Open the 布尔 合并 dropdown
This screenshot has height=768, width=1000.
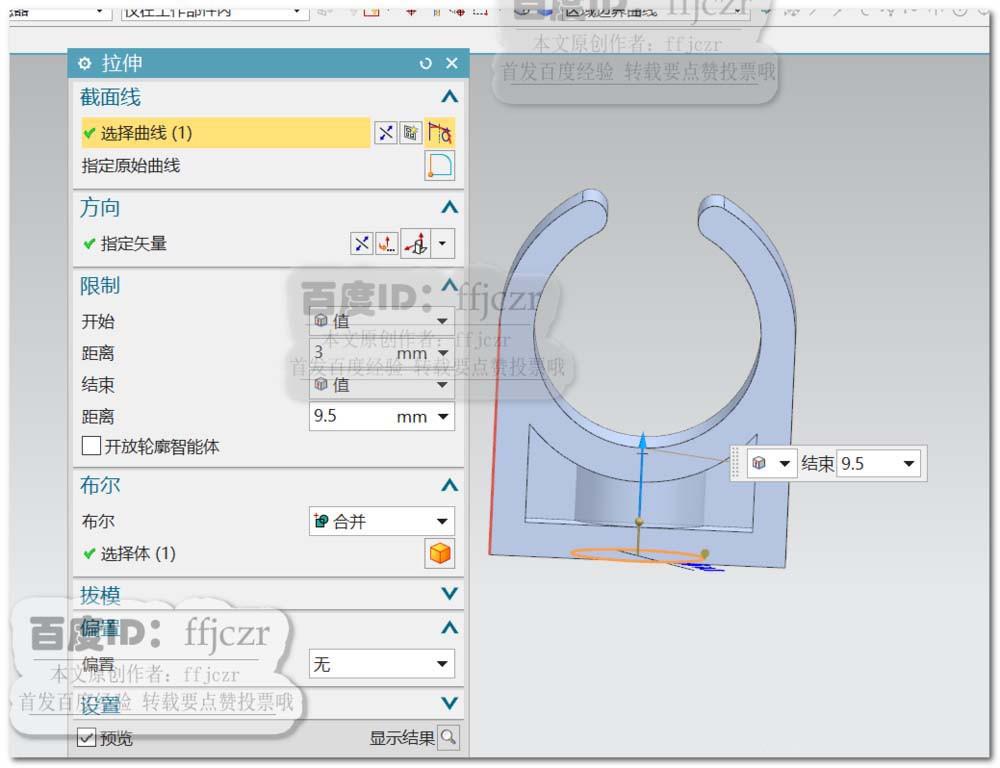[x=380, y=520]
